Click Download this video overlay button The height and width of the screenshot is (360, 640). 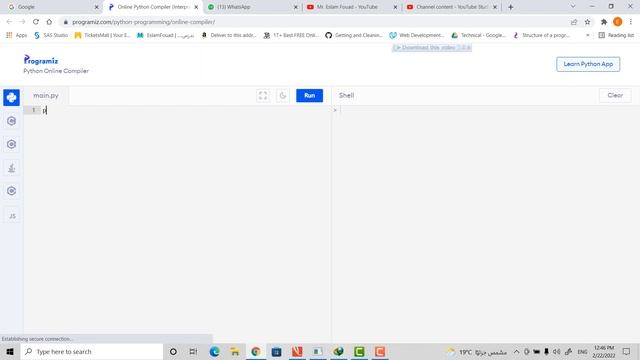click(432, 48)
